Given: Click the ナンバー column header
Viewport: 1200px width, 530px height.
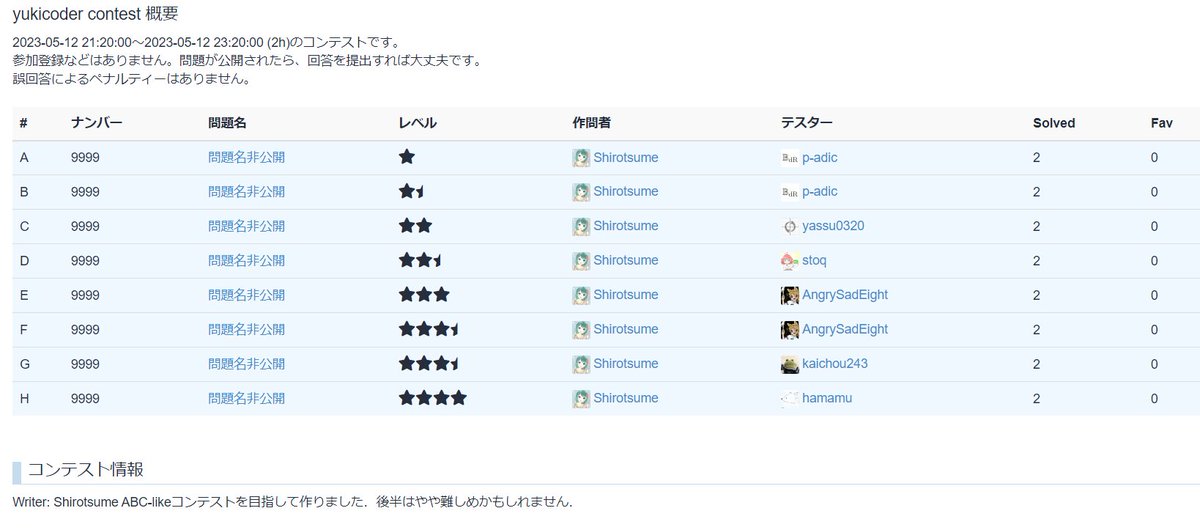Looking at the screenshot, I should pyautogui.click(x=97, y=123).
